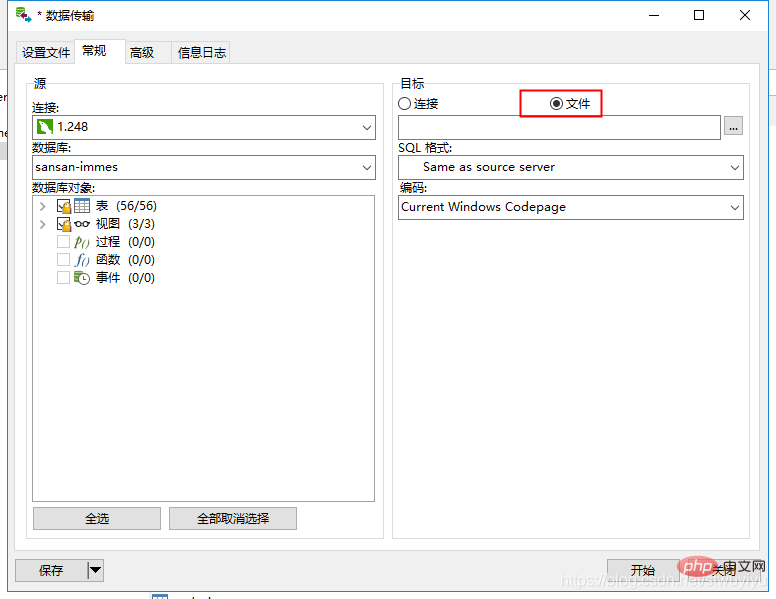Open the source 连接 dropdown

(x=367, y=128)
